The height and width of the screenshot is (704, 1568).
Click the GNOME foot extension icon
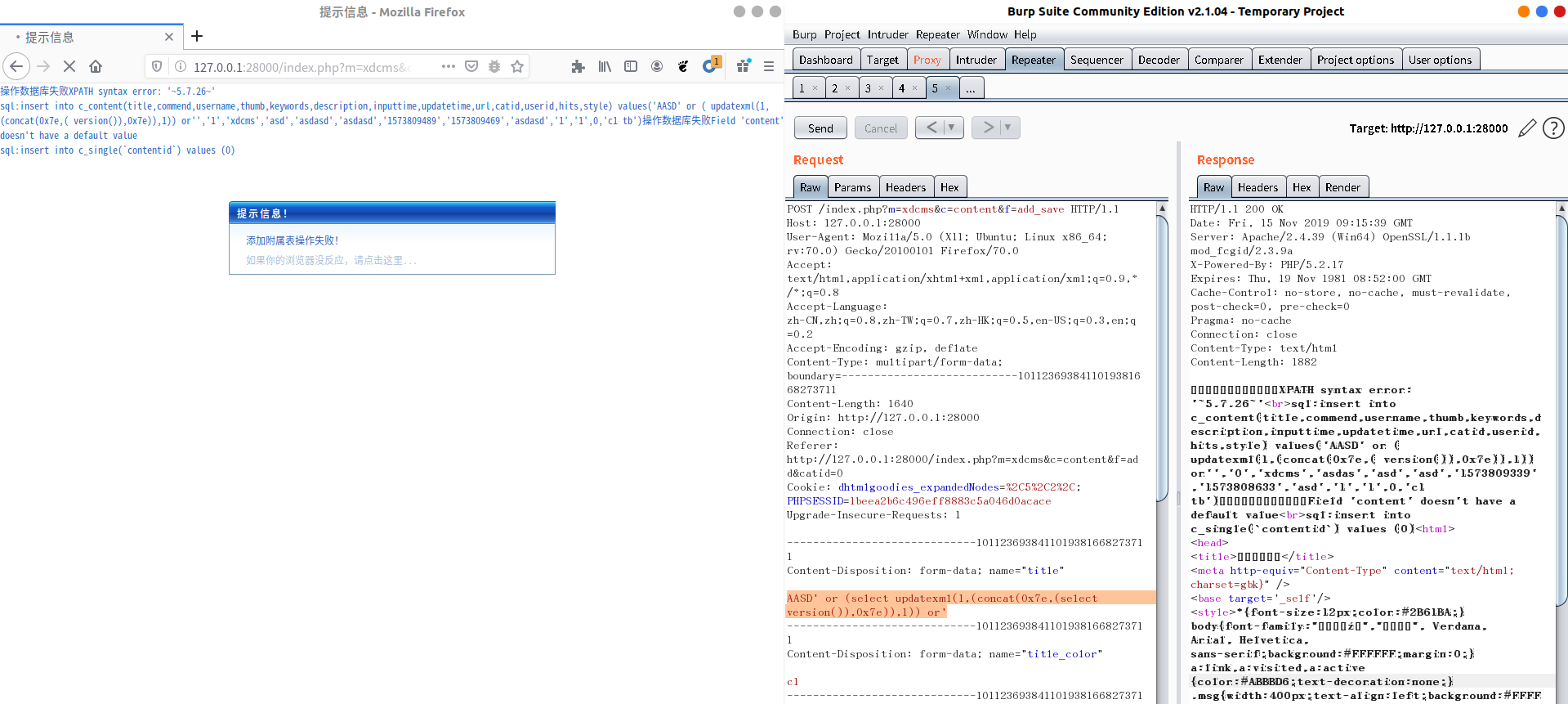tap(683, 66)
